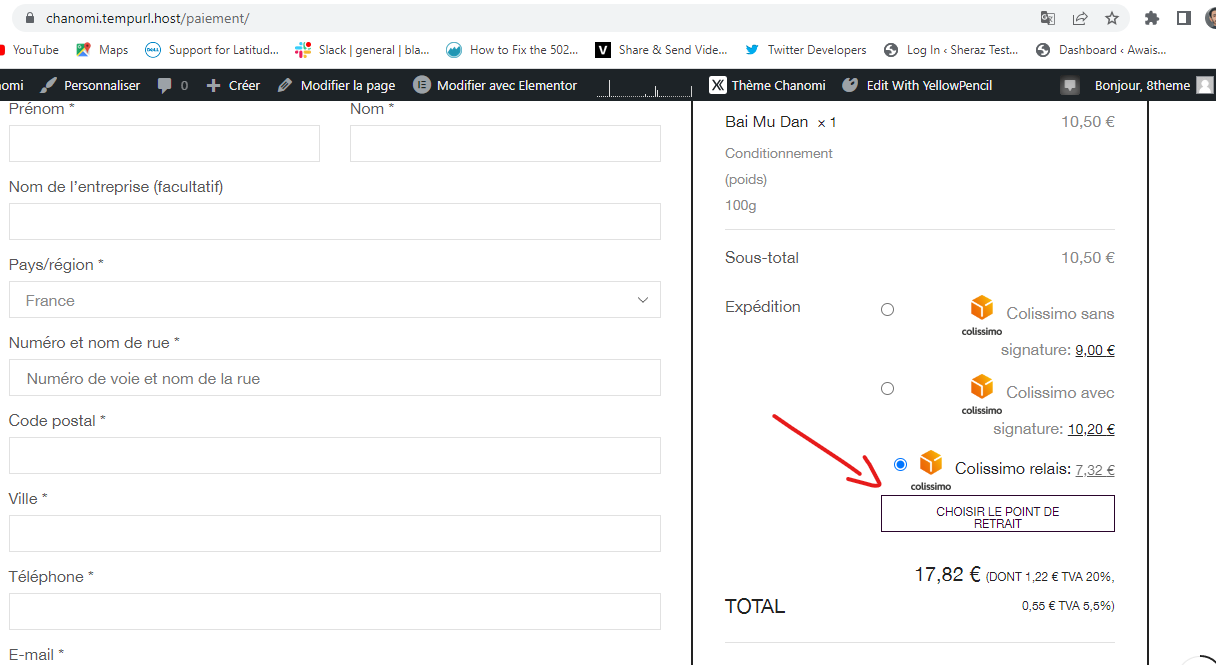Open the Créer menu in admin bar
This screenshot has width=1216, height=665.
233,85
